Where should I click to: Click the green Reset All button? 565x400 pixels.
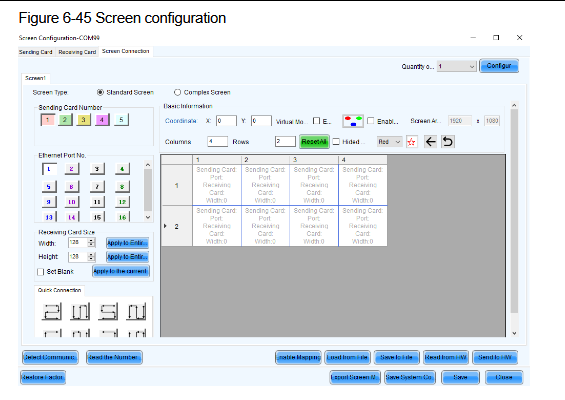tap(314, 142)
